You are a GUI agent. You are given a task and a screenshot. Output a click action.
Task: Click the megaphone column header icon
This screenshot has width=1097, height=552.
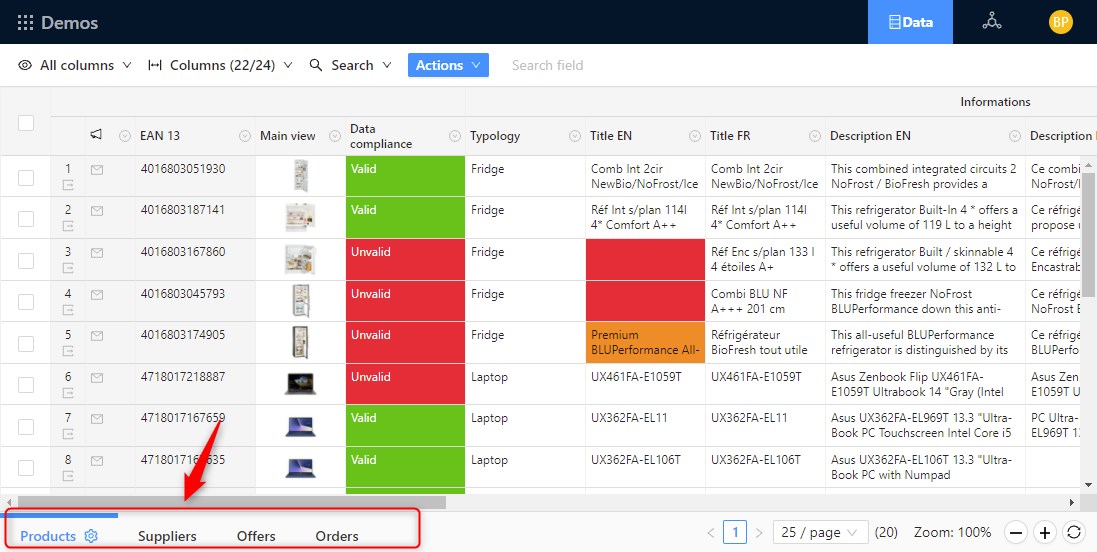(97, 135)
